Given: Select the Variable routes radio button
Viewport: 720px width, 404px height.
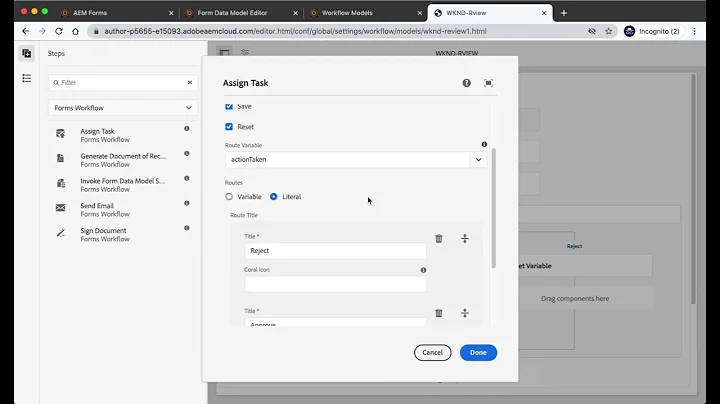Looking at the screenshot, I should pos(229,196).
